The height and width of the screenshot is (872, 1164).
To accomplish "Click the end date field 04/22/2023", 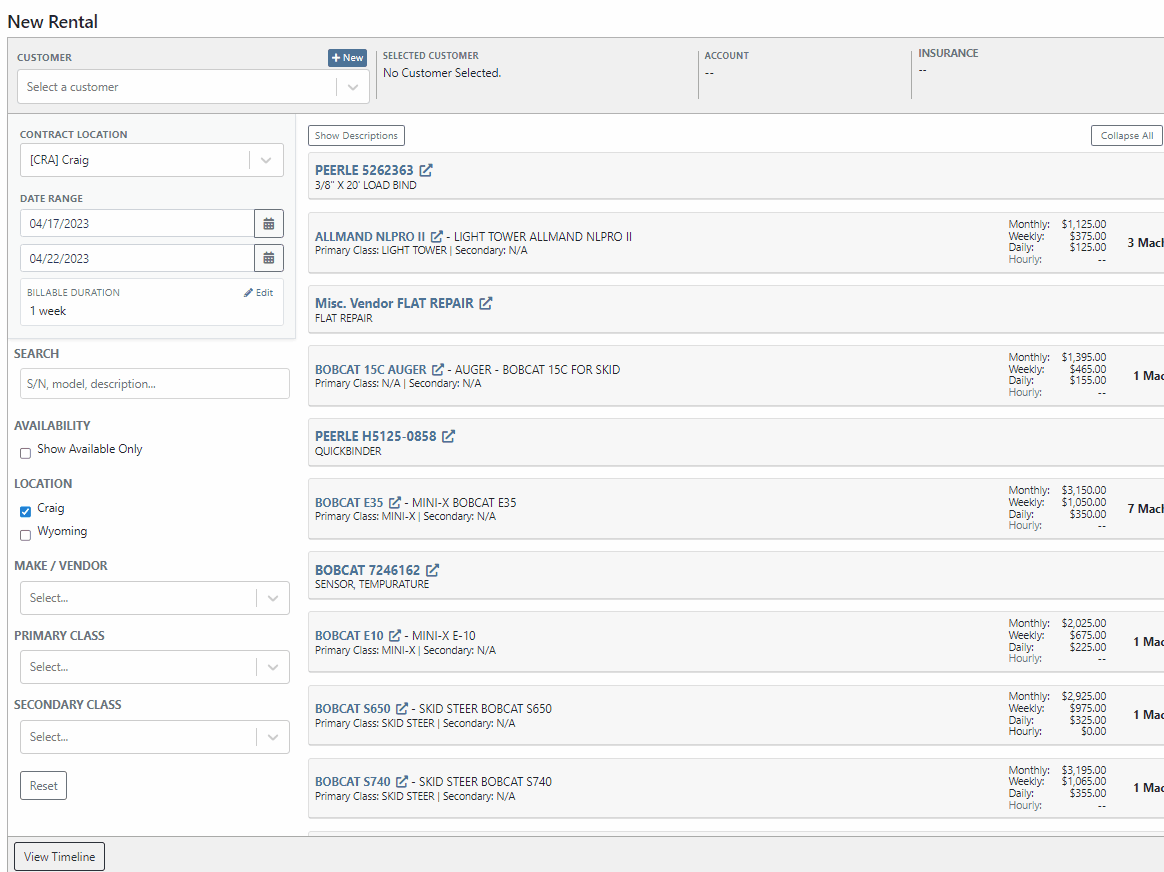I will click(x=137, y=258).
